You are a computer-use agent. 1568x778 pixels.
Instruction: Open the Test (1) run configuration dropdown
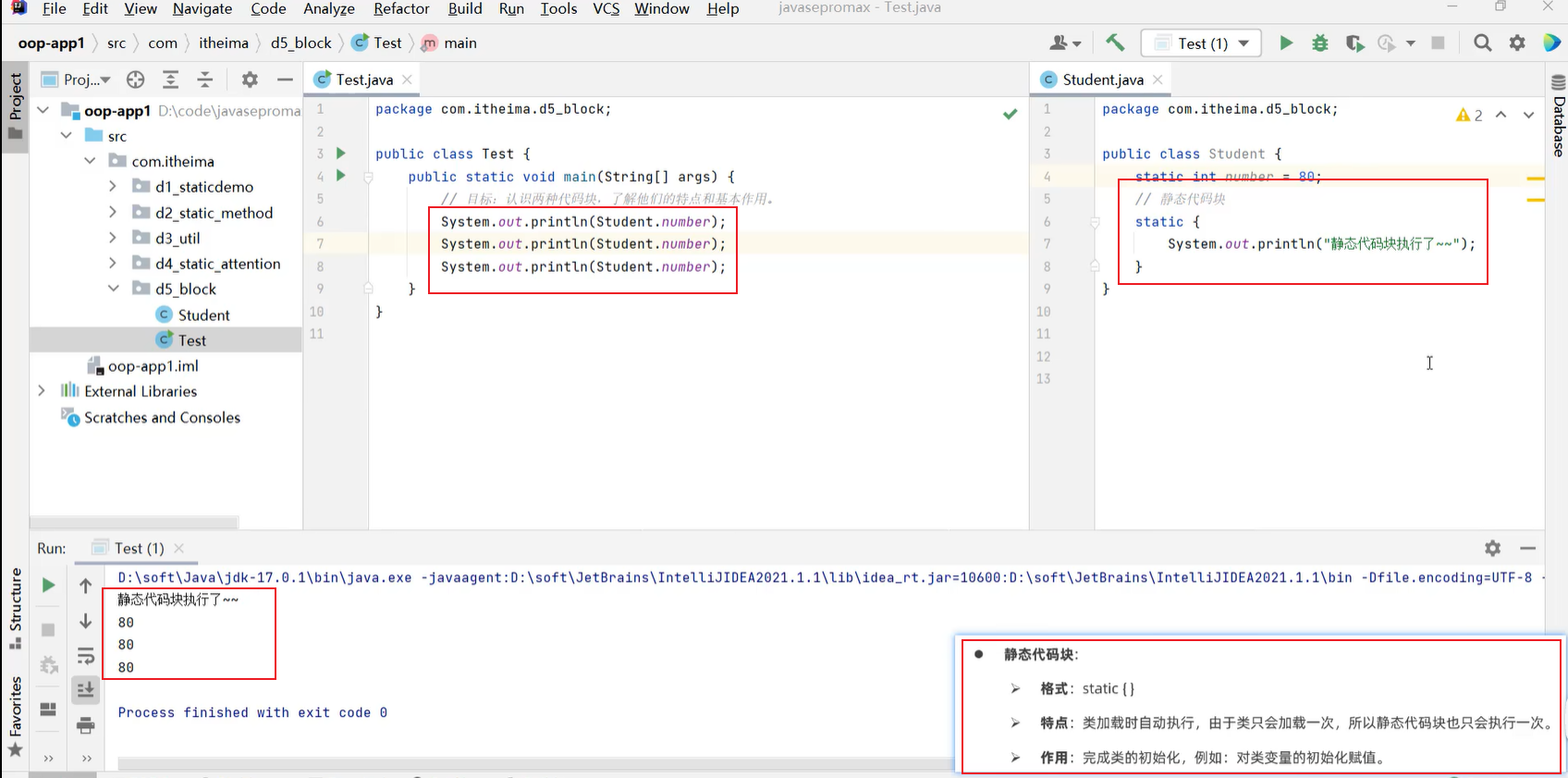1201,43
